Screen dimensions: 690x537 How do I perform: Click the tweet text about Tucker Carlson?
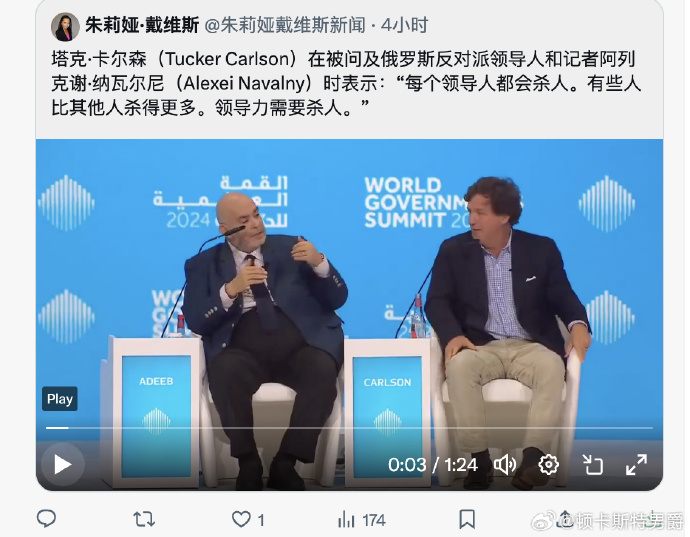(346, 83)
